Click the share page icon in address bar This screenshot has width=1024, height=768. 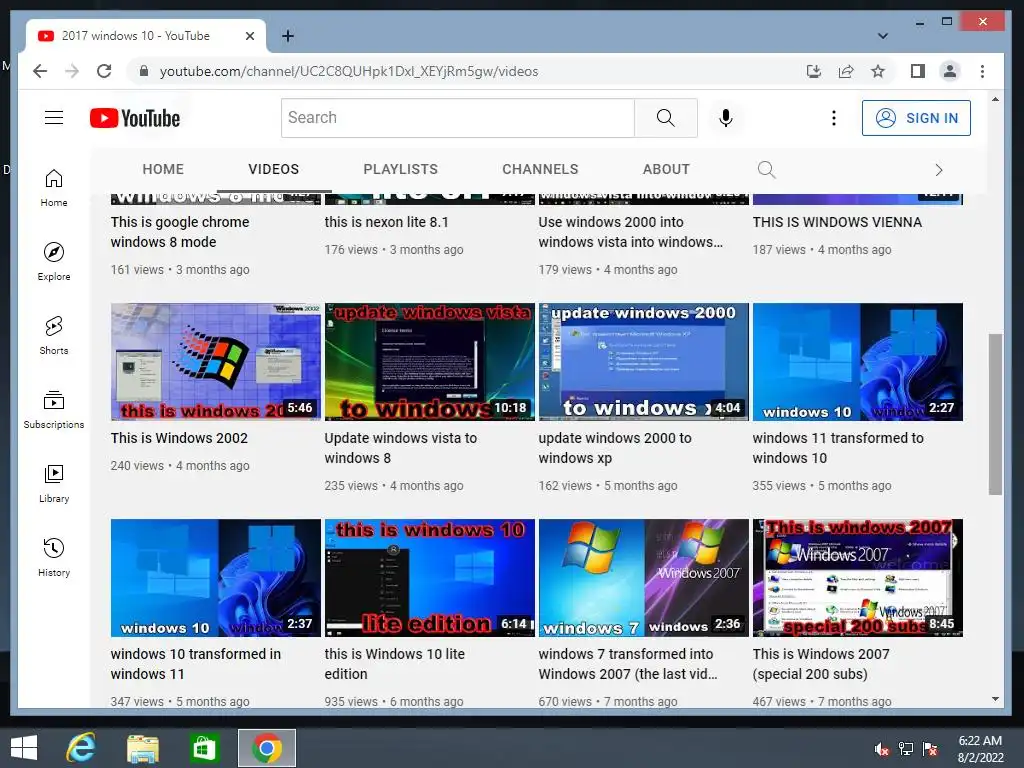pos(846,71)
